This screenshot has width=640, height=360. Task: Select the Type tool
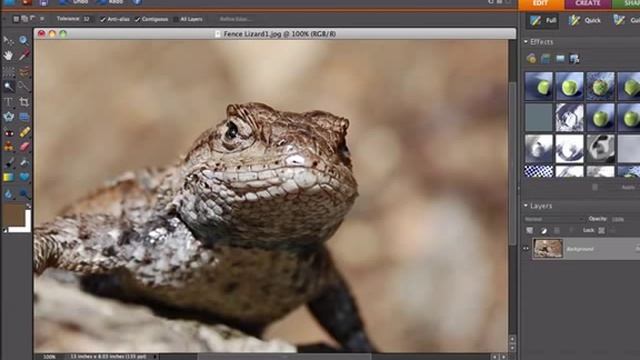(x=8, y=102)
